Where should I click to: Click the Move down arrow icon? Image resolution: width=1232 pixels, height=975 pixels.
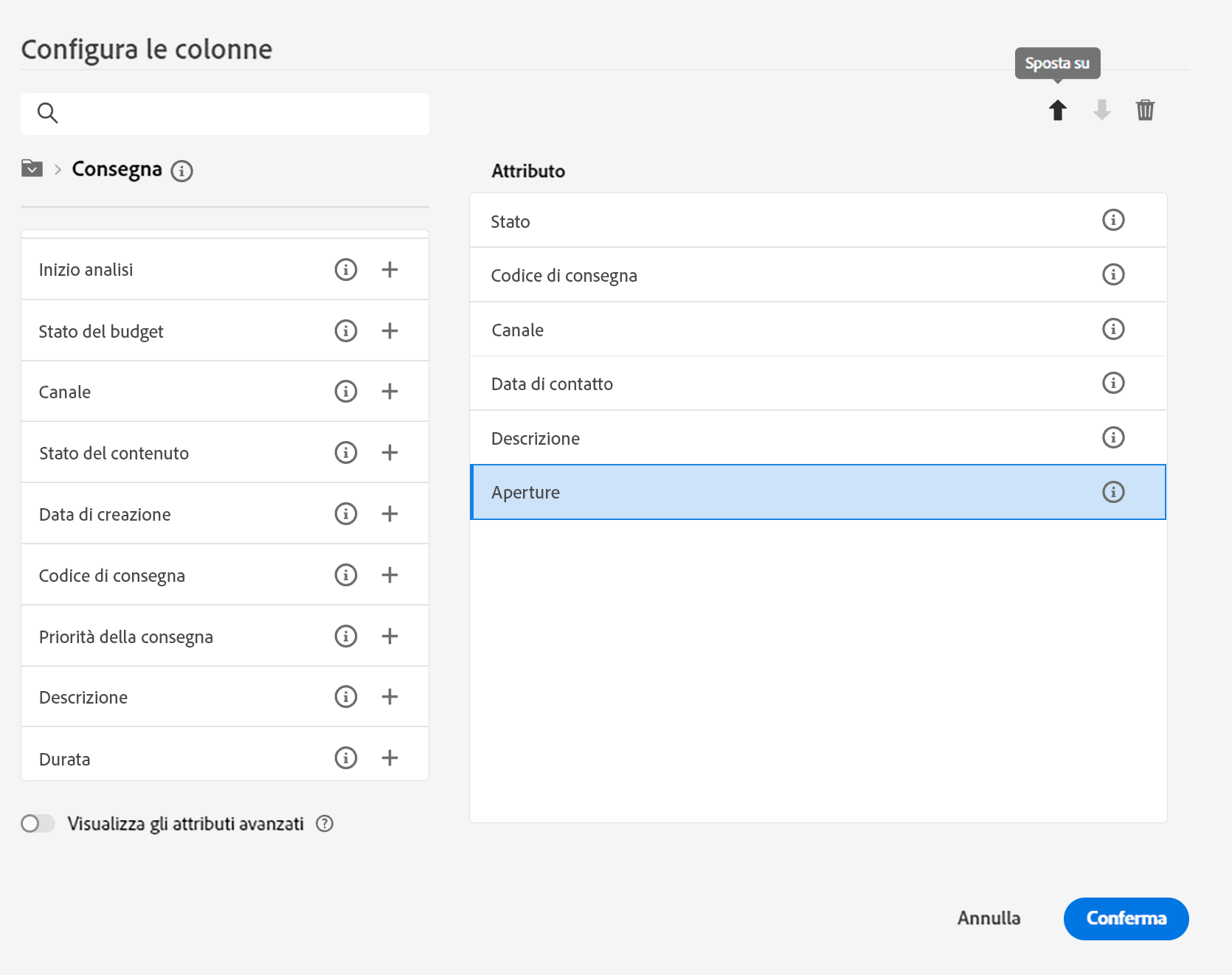1101,111
